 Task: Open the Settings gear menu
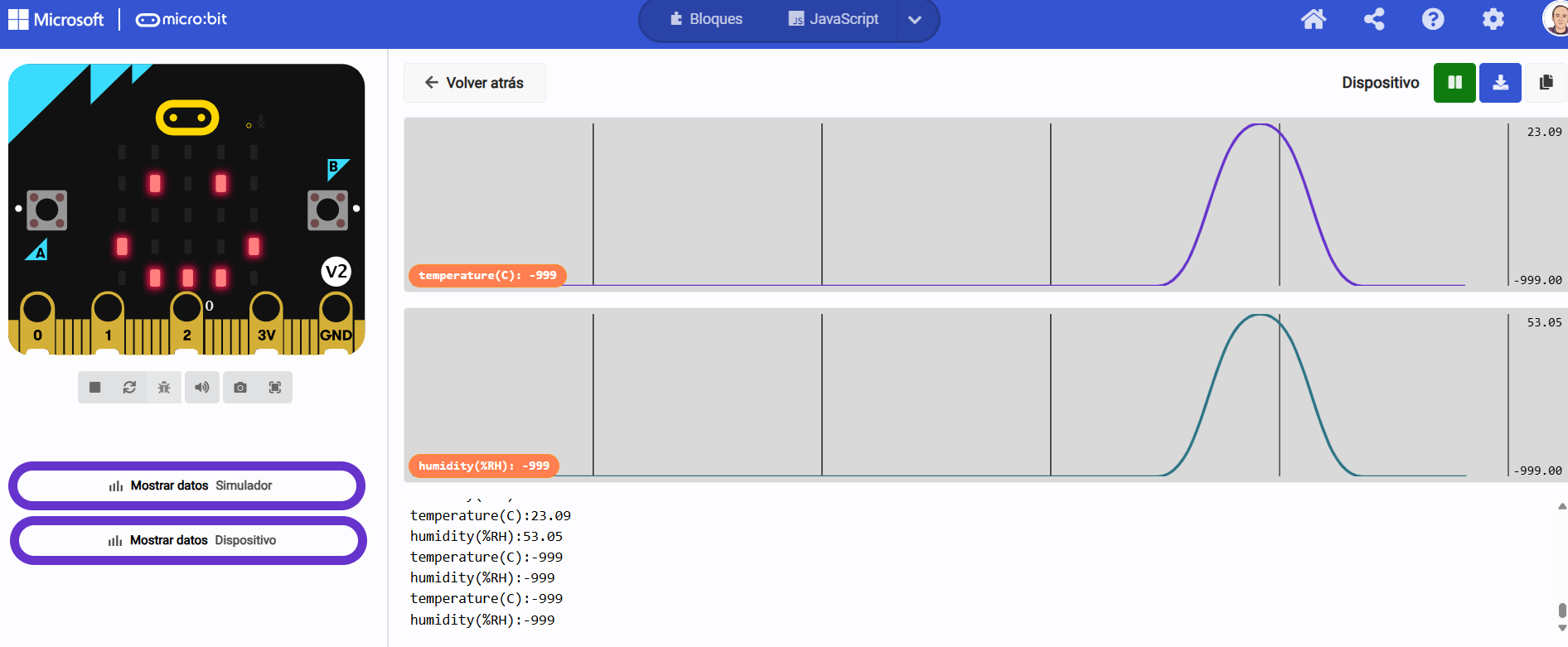(1493, 19)
